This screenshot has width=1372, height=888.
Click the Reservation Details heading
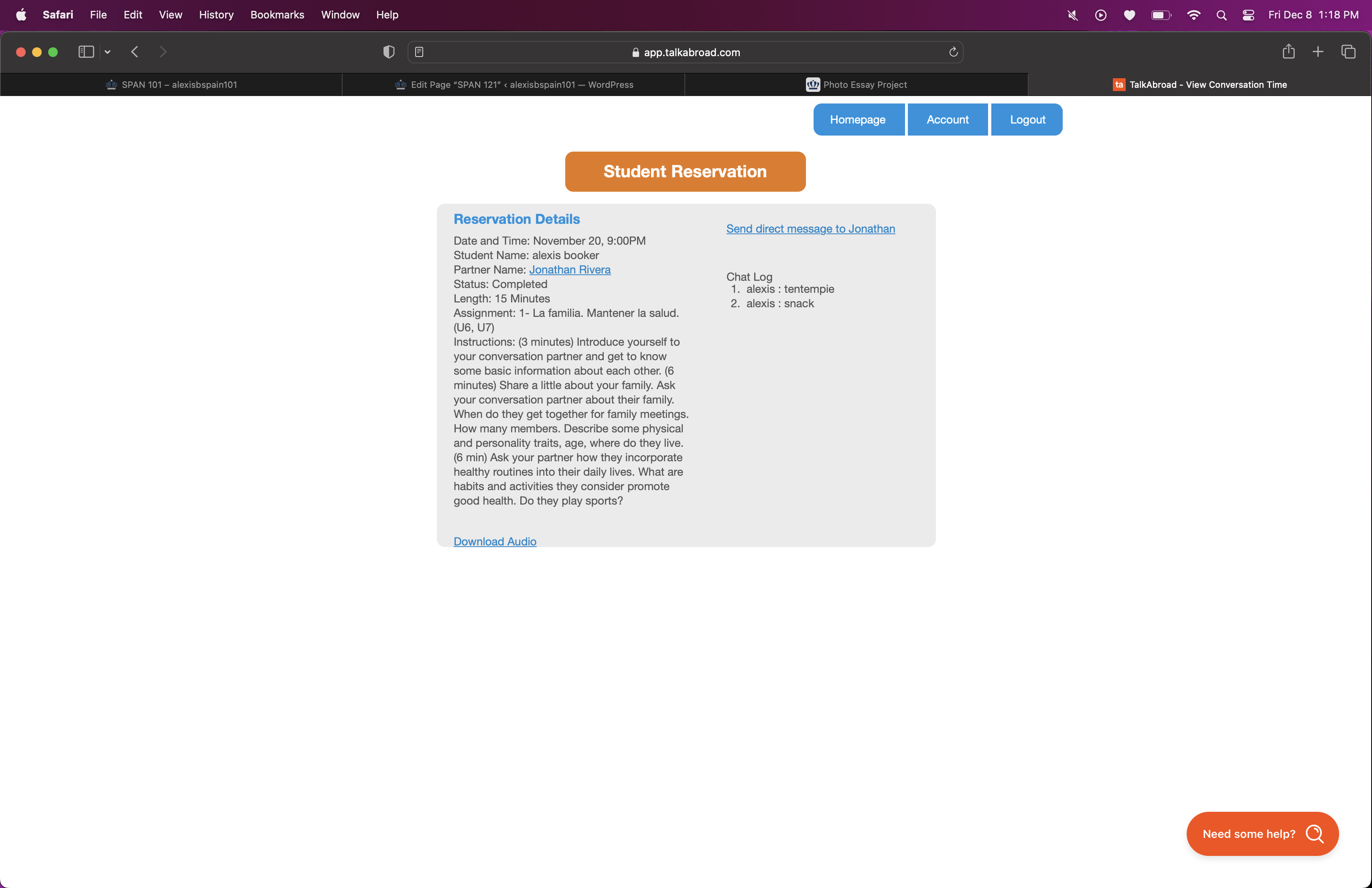517,219
